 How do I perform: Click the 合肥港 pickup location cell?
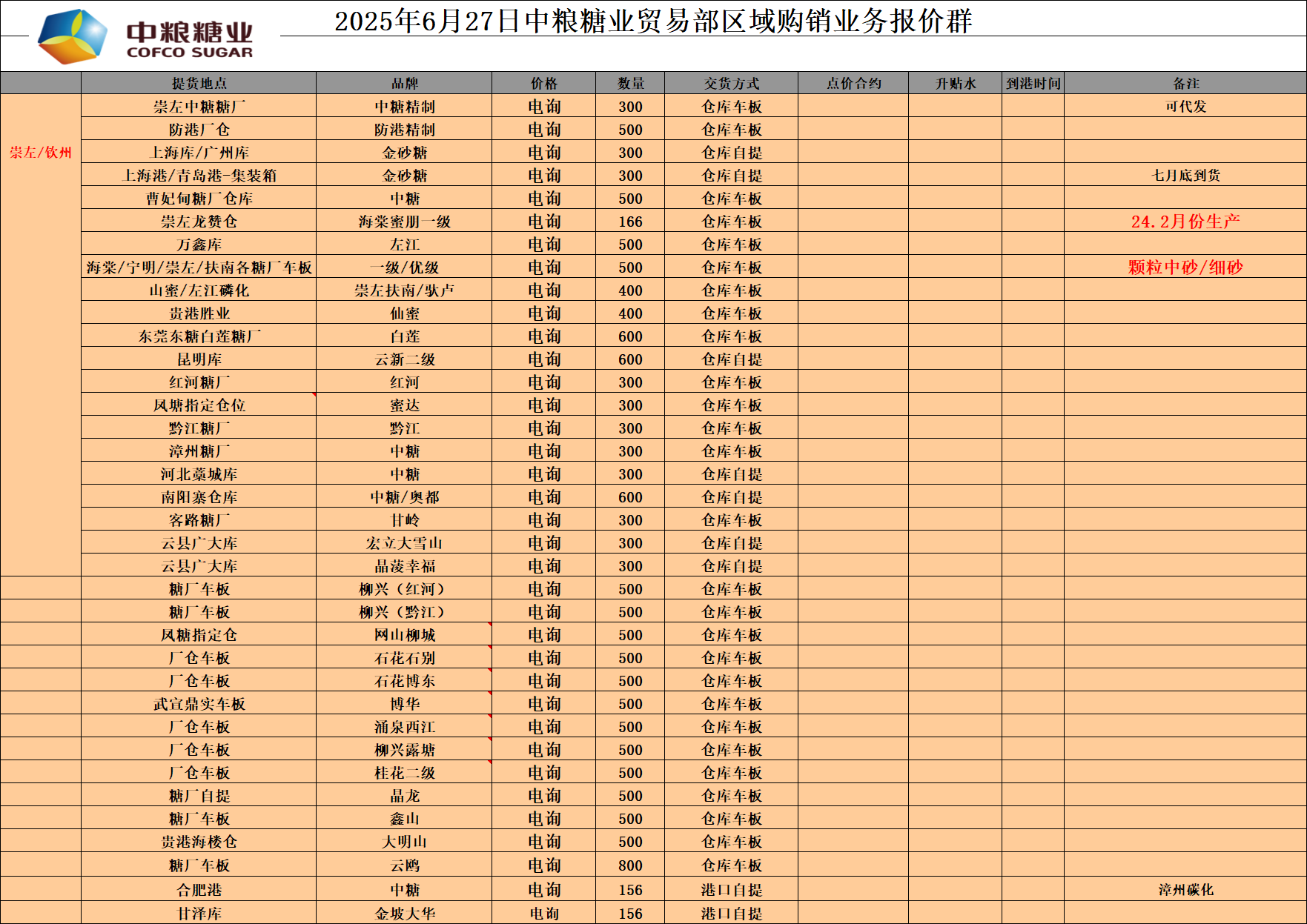[x=199, y=890]
